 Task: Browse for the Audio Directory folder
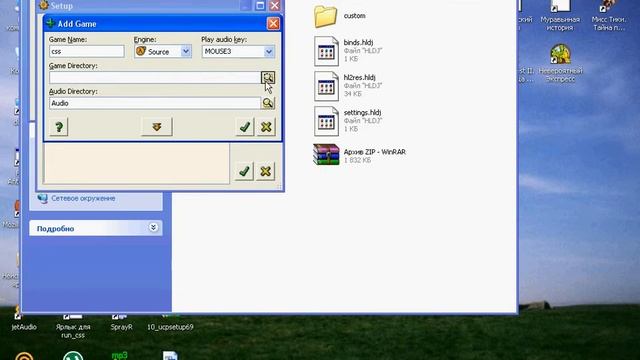point(268,103)
